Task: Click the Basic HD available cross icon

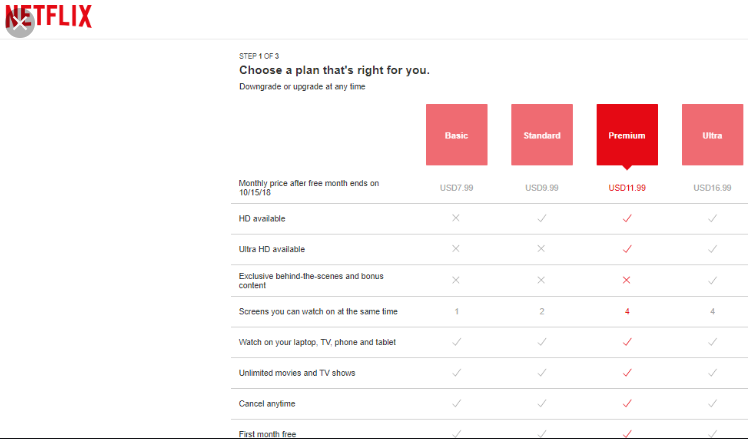Action: click(x=456, y=218)
